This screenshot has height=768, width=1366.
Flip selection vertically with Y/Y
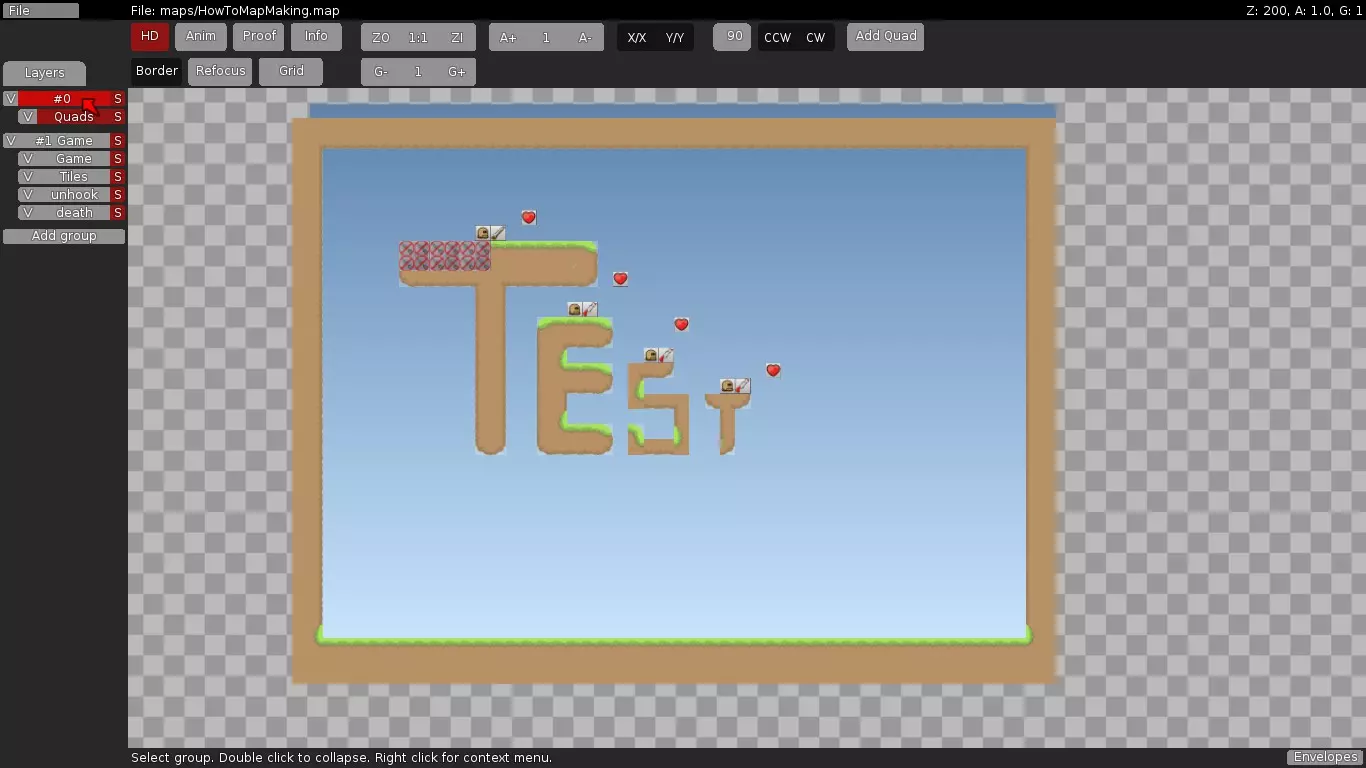click(x=675, y=38)
